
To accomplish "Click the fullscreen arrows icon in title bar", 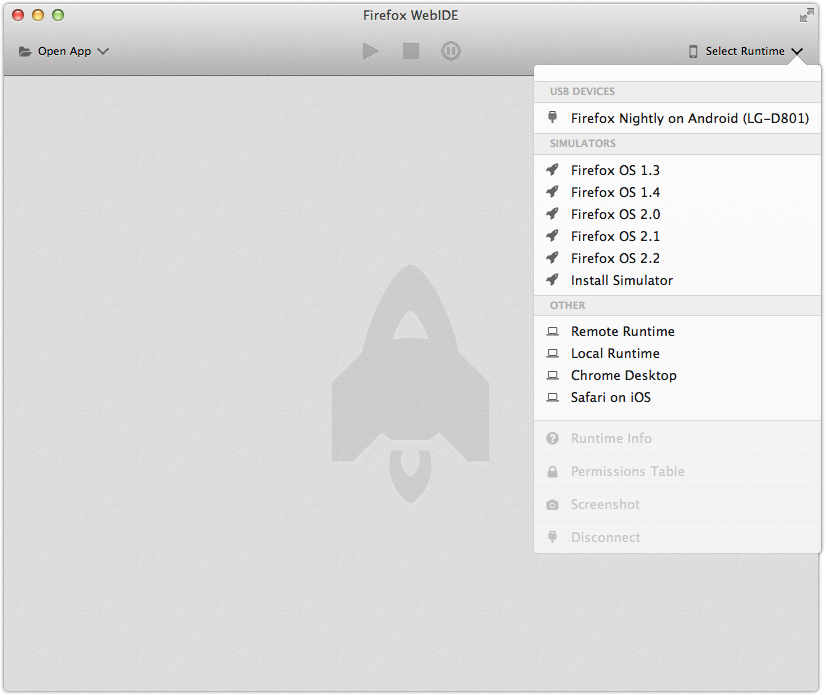I will pos(807,15).
